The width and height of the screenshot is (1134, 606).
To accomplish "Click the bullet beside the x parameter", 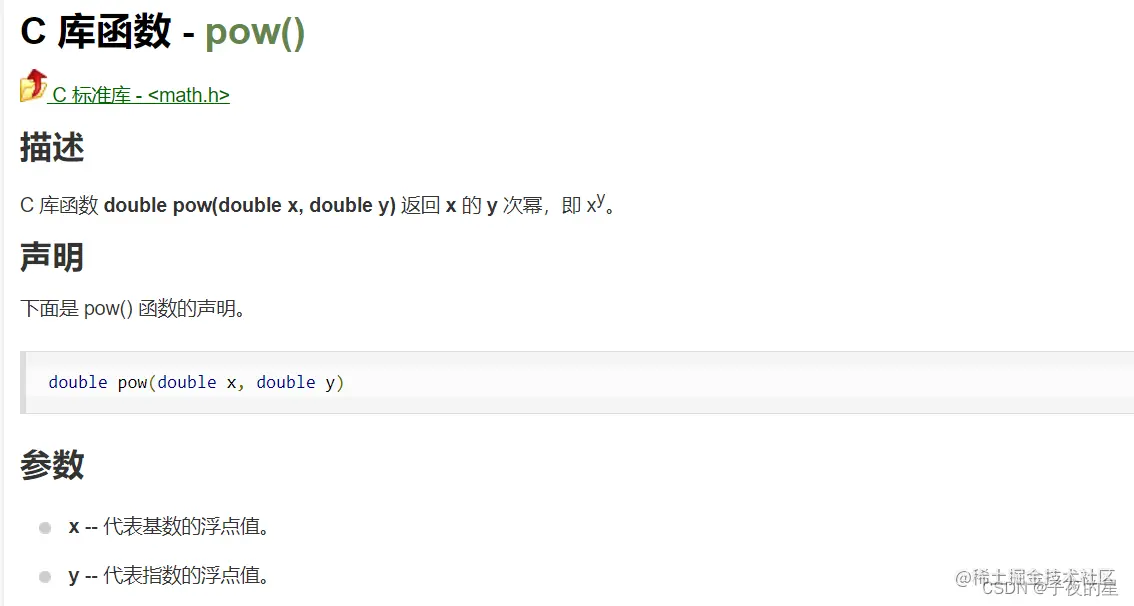I will pyautogui.click(x=45, y=528).
